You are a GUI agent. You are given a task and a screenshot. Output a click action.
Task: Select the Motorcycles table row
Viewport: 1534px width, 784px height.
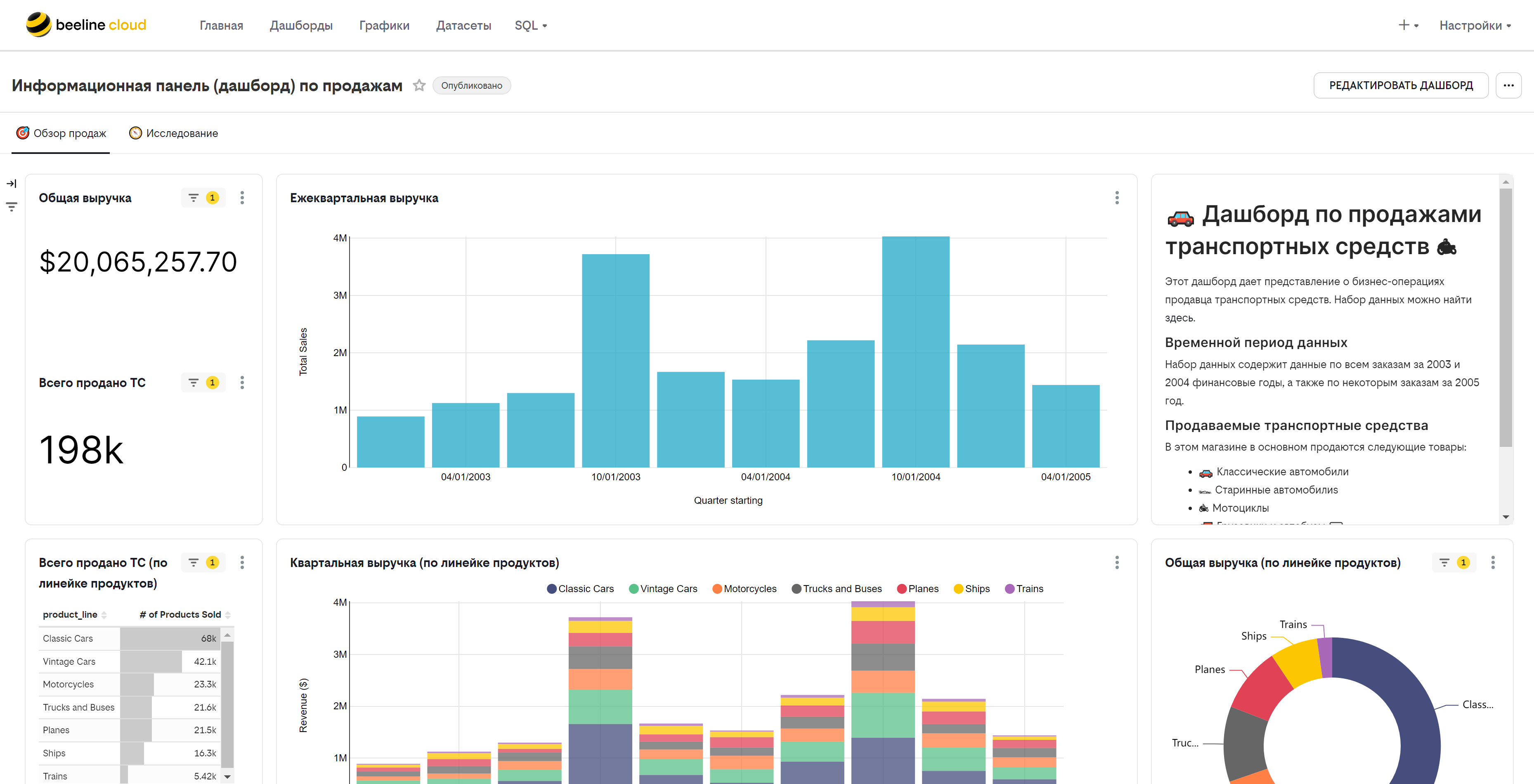[130, 684]
